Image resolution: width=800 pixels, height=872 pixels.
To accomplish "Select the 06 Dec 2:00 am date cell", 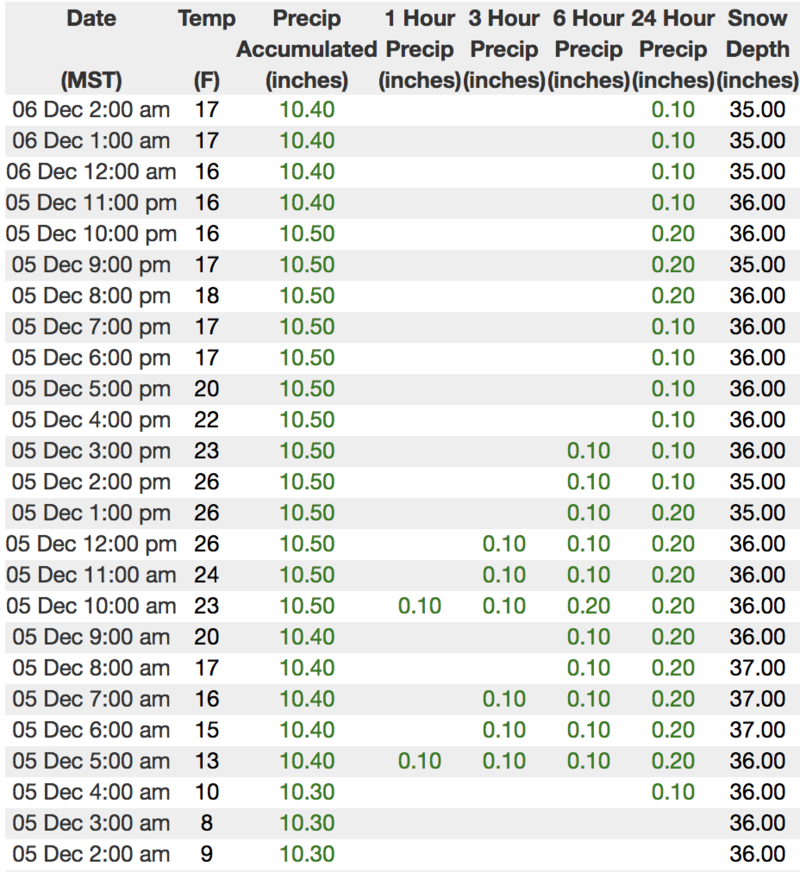I will [88, 110].
